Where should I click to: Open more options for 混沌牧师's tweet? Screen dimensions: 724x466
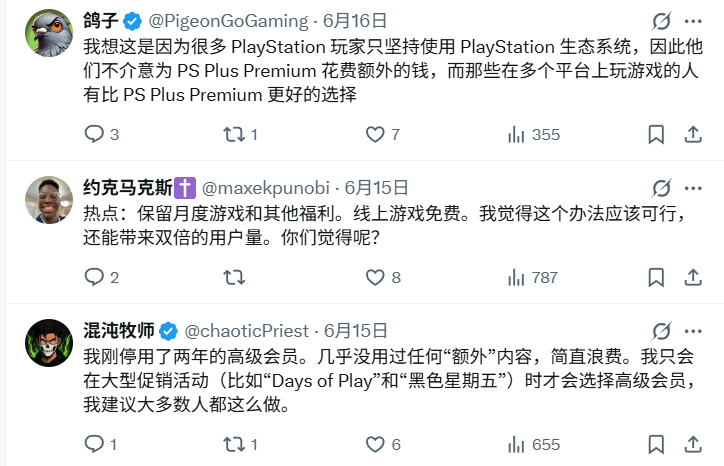point(692,331)
